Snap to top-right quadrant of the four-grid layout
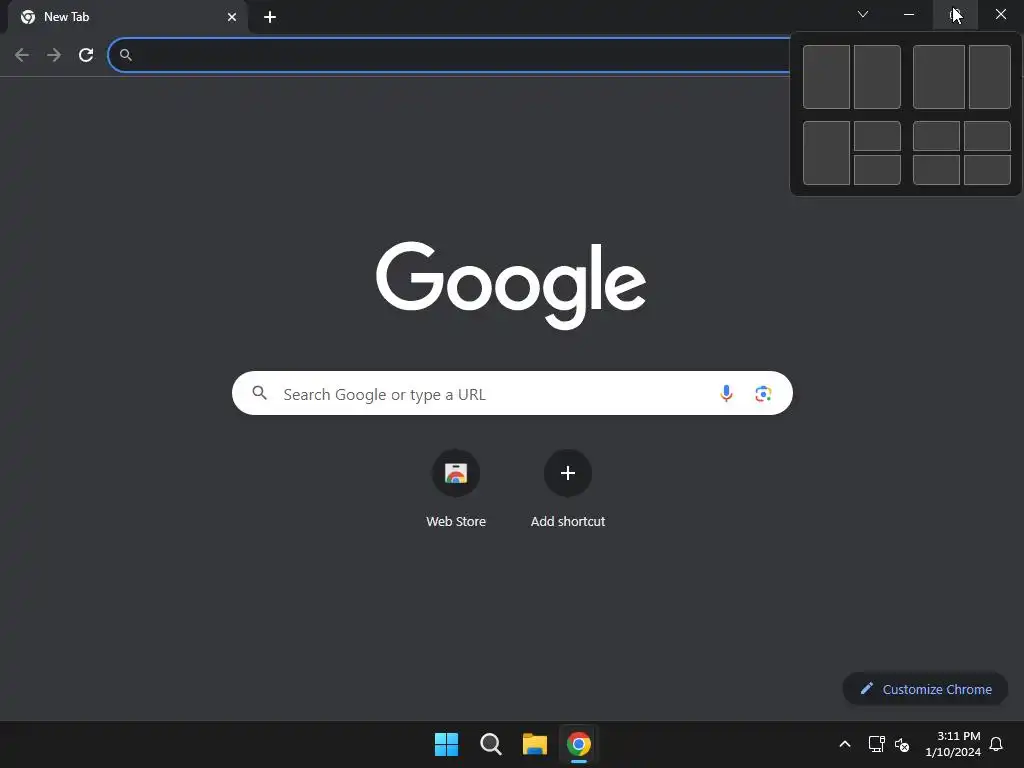Viewport: 1024px width, 768px height. 987,136
